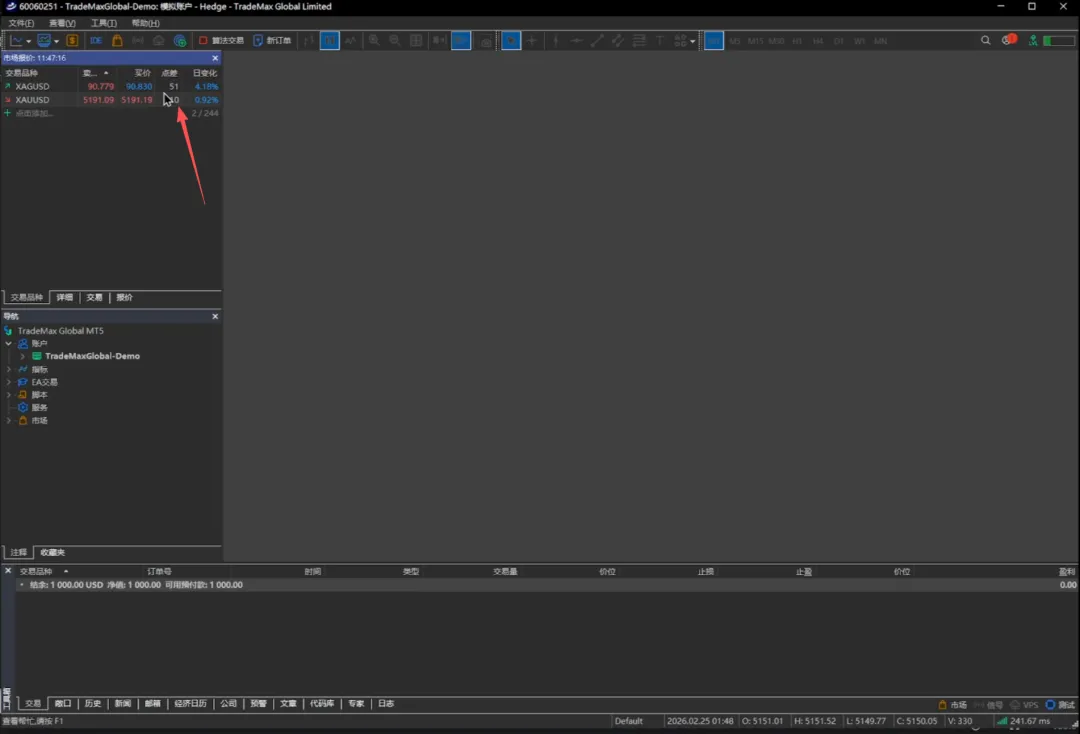Image resolution: width=1080 pixels, height=734 pixels.
Task: Open the chart type dropdown arrow
Action: (x=29, y=42)
